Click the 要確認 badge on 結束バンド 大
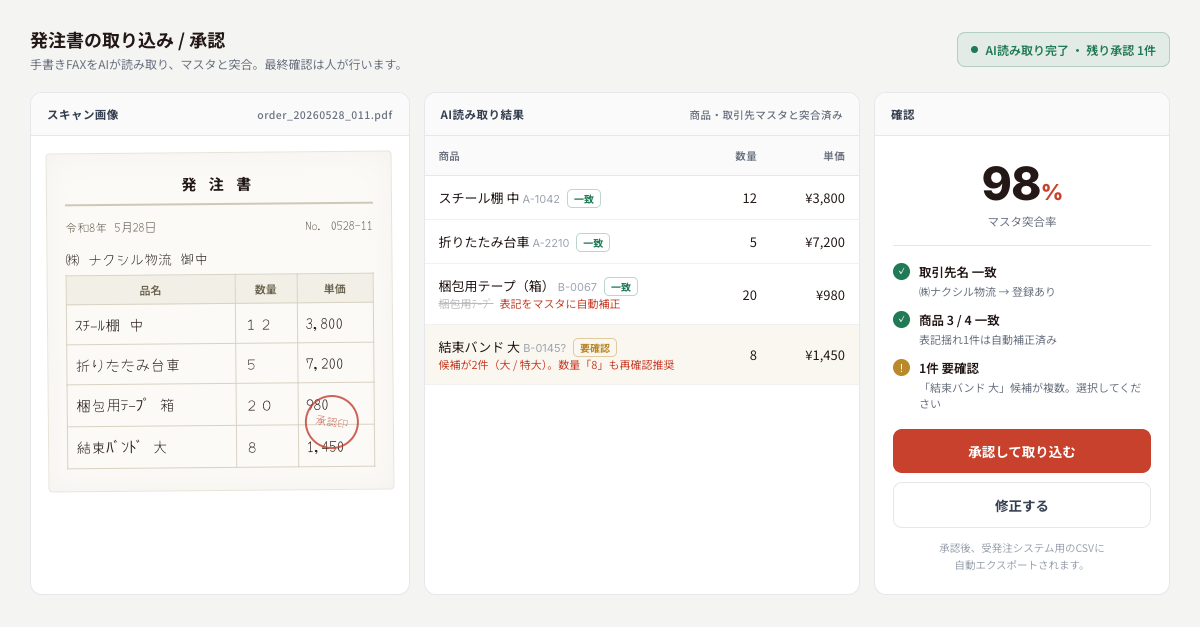The width and height of the screenshot is (1200, 627). (595, 347)
